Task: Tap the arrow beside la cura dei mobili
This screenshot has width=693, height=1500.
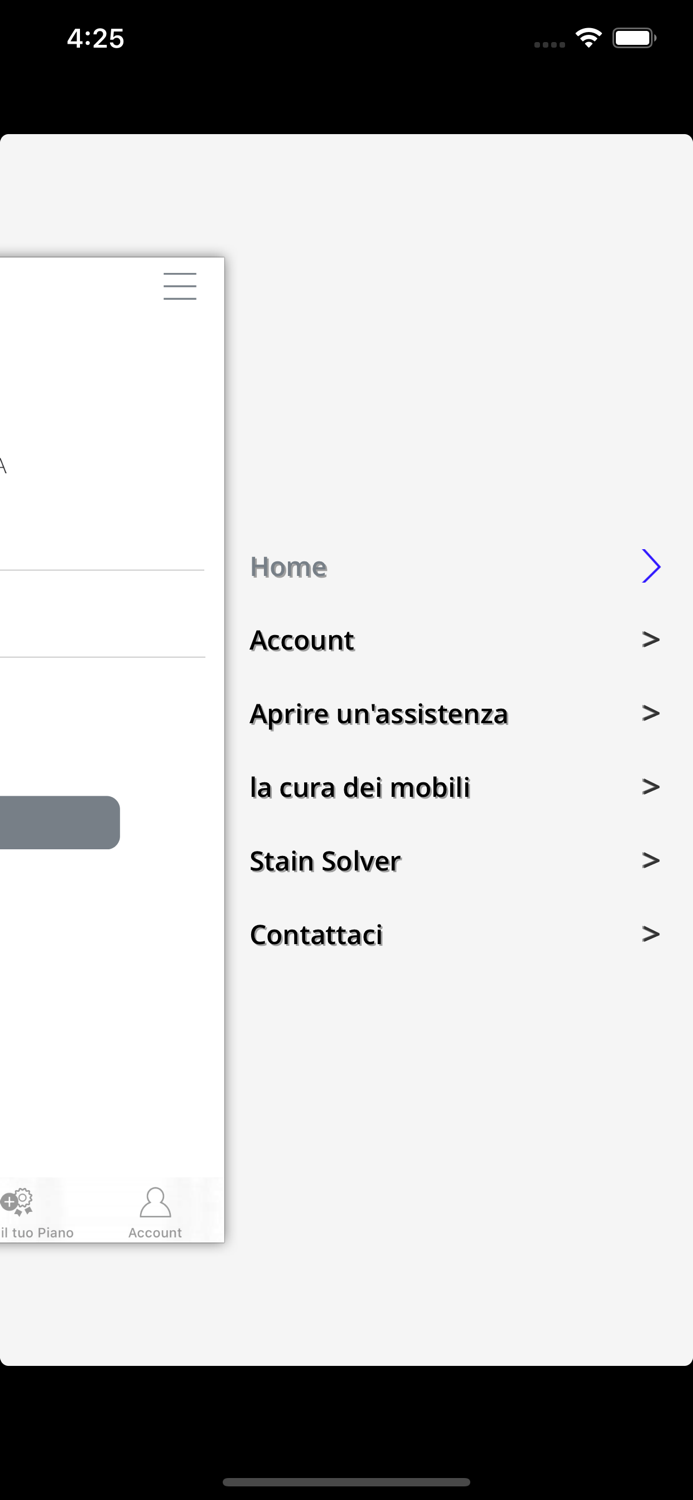Action: pyautogui.click(x=651, y=787)
